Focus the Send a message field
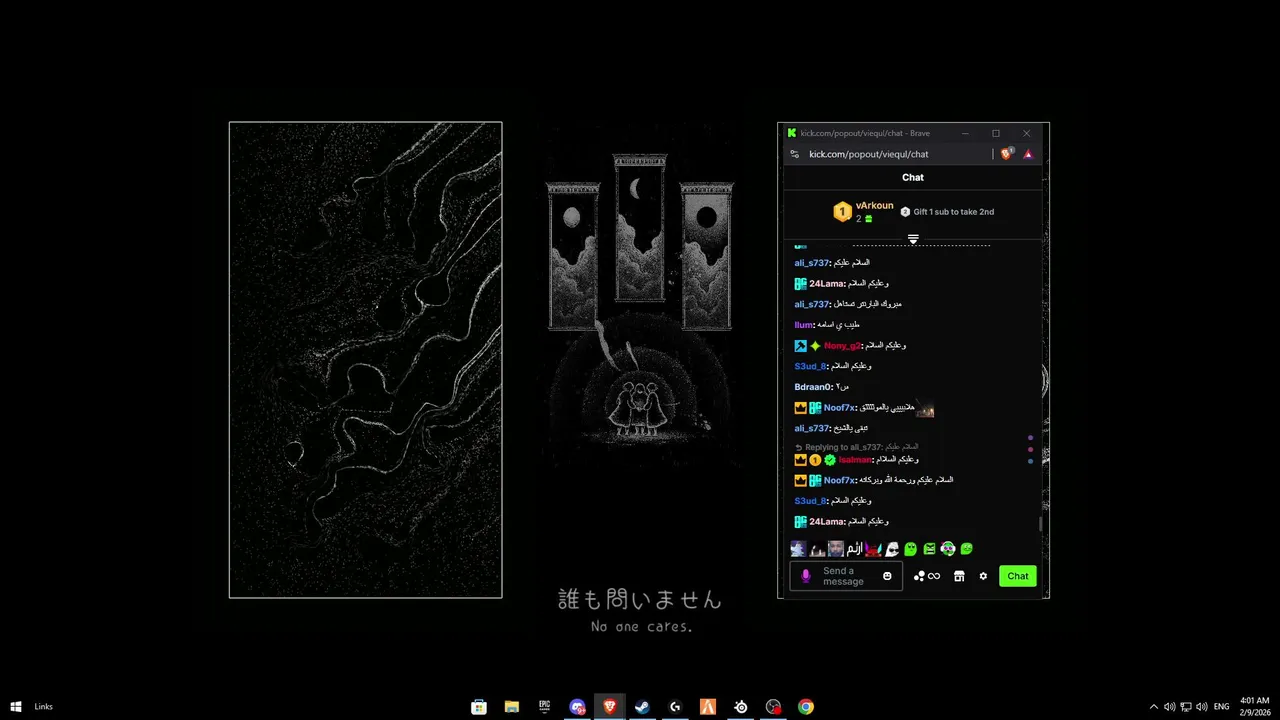1280x720 pixels. pyautogui.click(x=846, y=576)
